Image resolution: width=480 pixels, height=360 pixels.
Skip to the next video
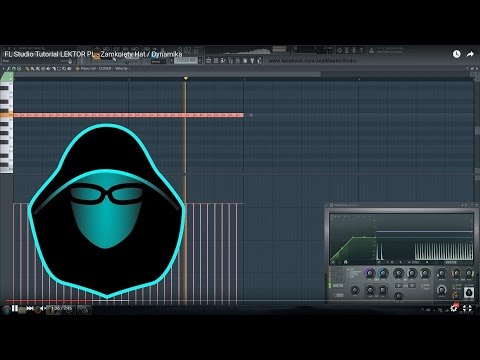30,308
